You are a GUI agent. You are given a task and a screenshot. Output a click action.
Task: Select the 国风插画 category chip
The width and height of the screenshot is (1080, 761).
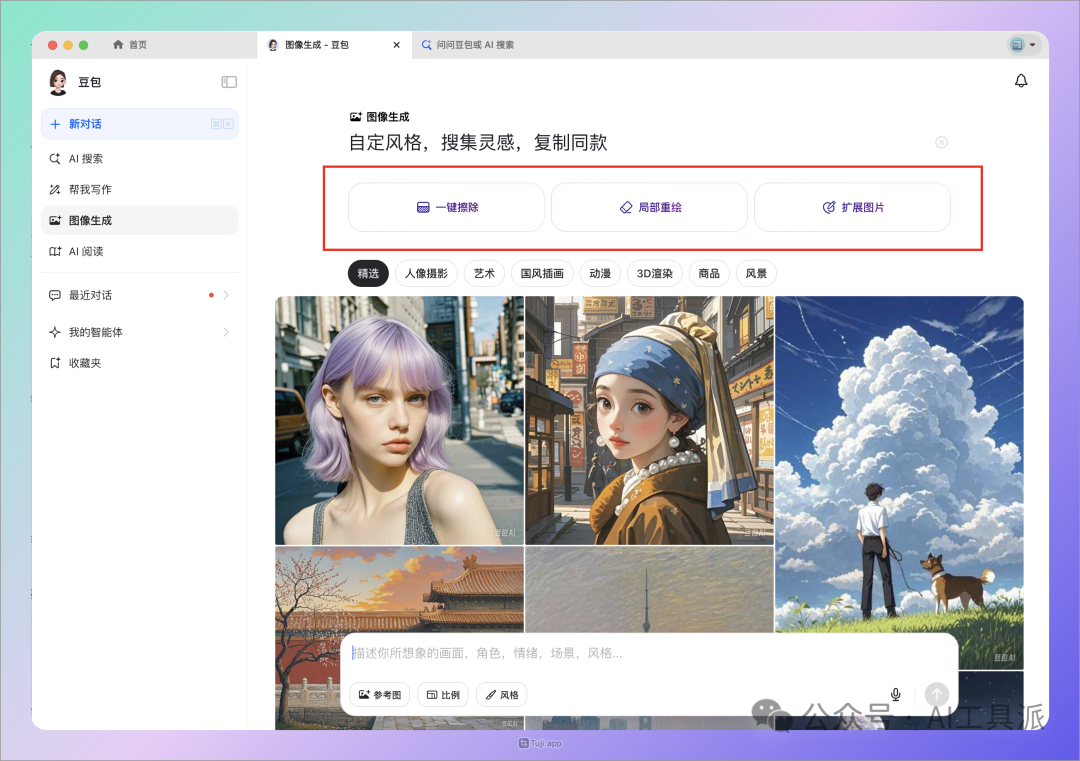click(542, 273)
